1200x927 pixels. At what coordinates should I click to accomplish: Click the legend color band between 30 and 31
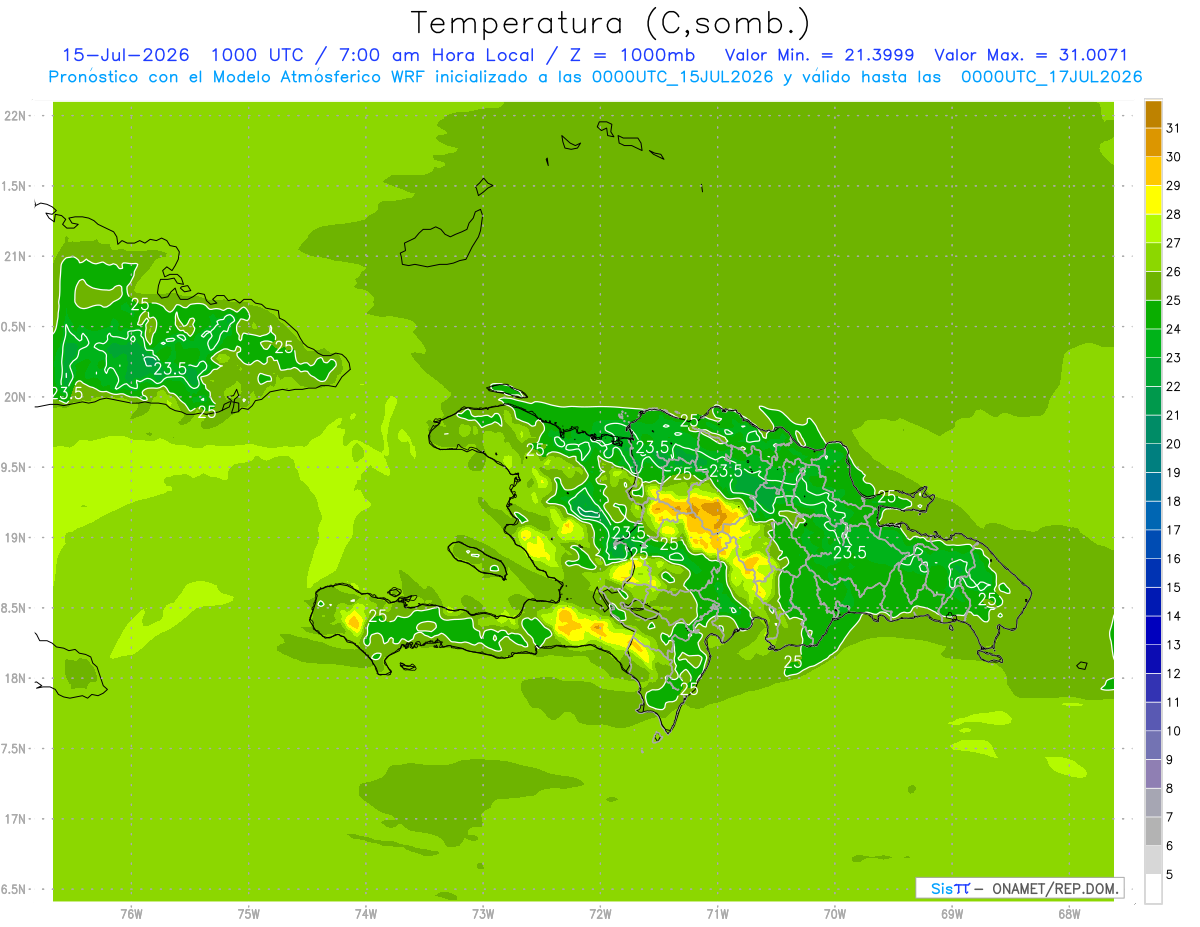pos(1153,142)
